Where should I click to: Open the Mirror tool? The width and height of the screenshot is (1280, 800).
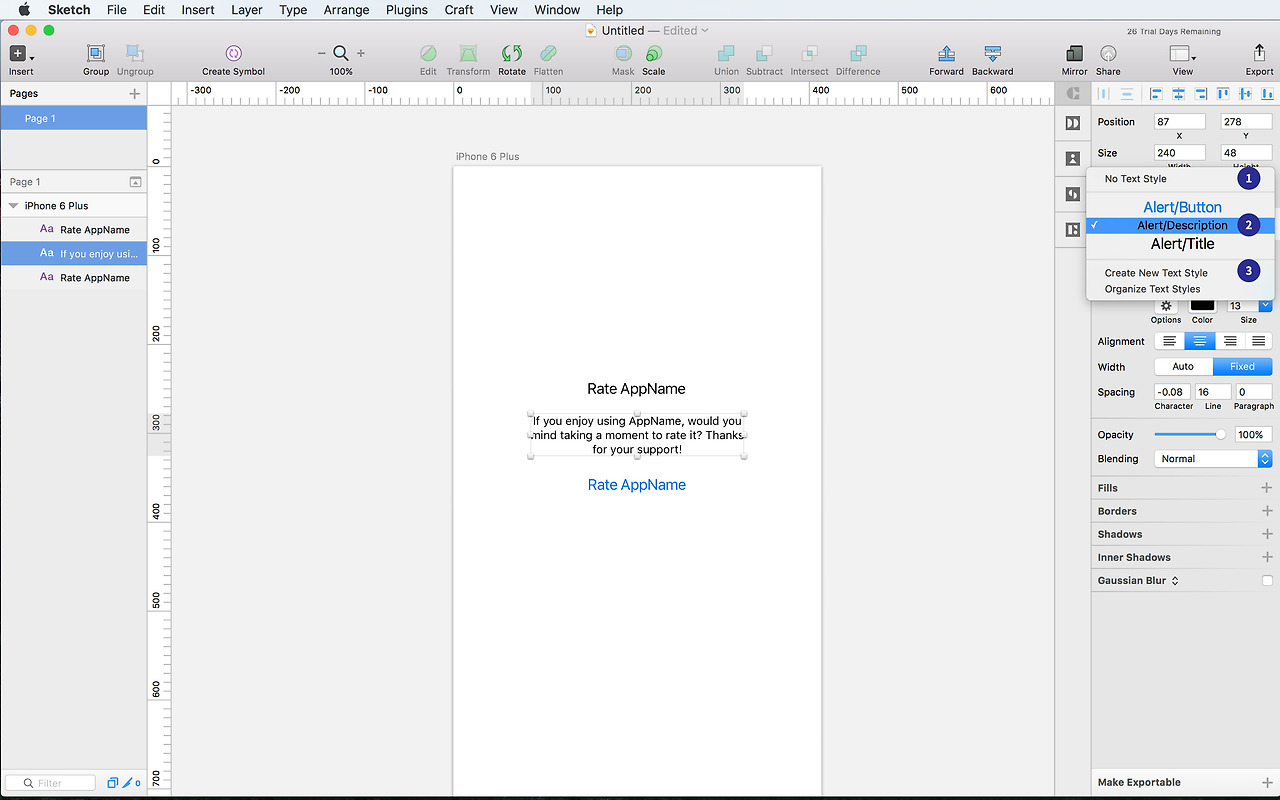pyautogui.click(x=1075, y=54)
